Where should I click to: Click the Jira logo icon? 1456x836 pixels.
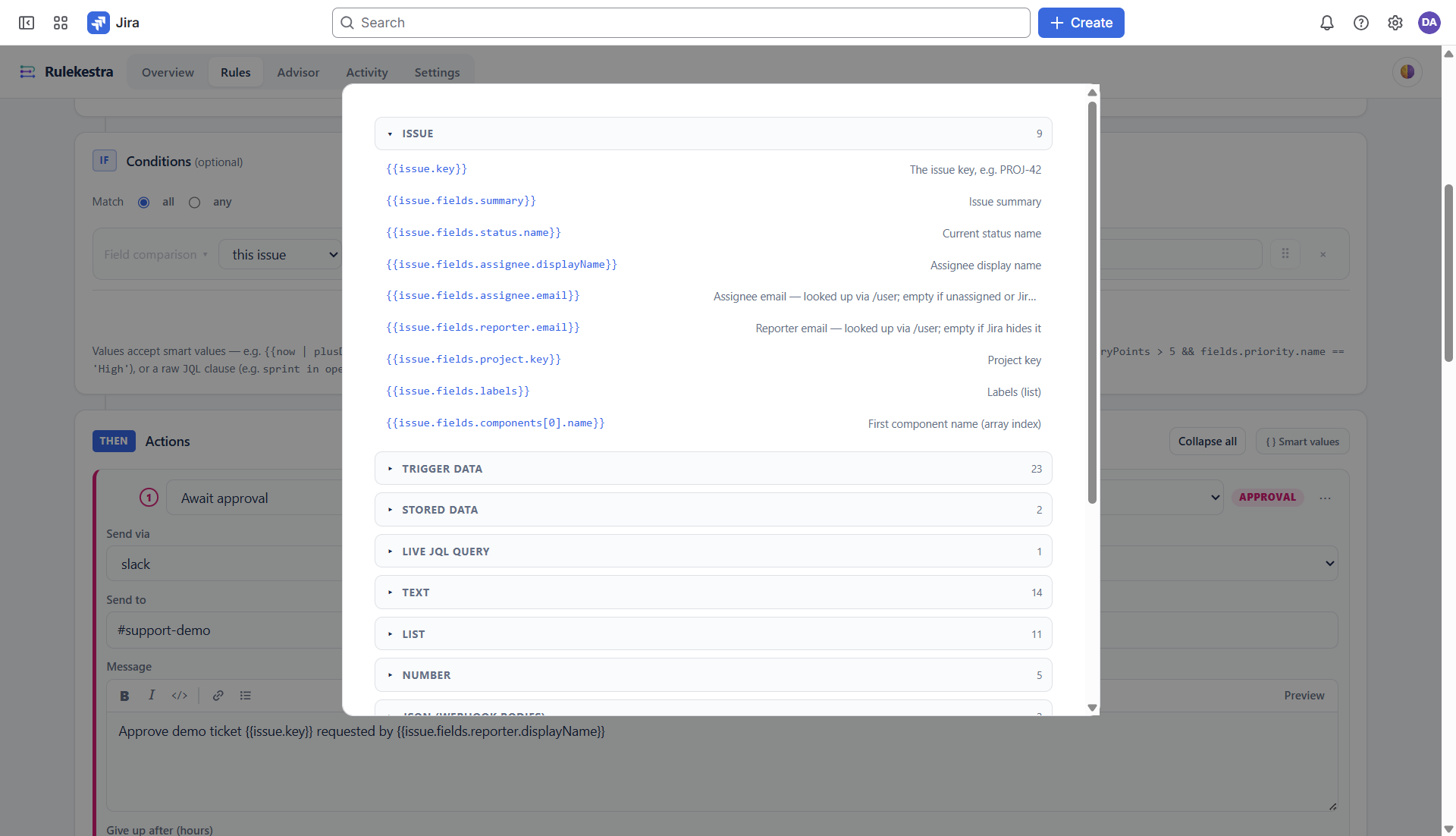point(99,23)
